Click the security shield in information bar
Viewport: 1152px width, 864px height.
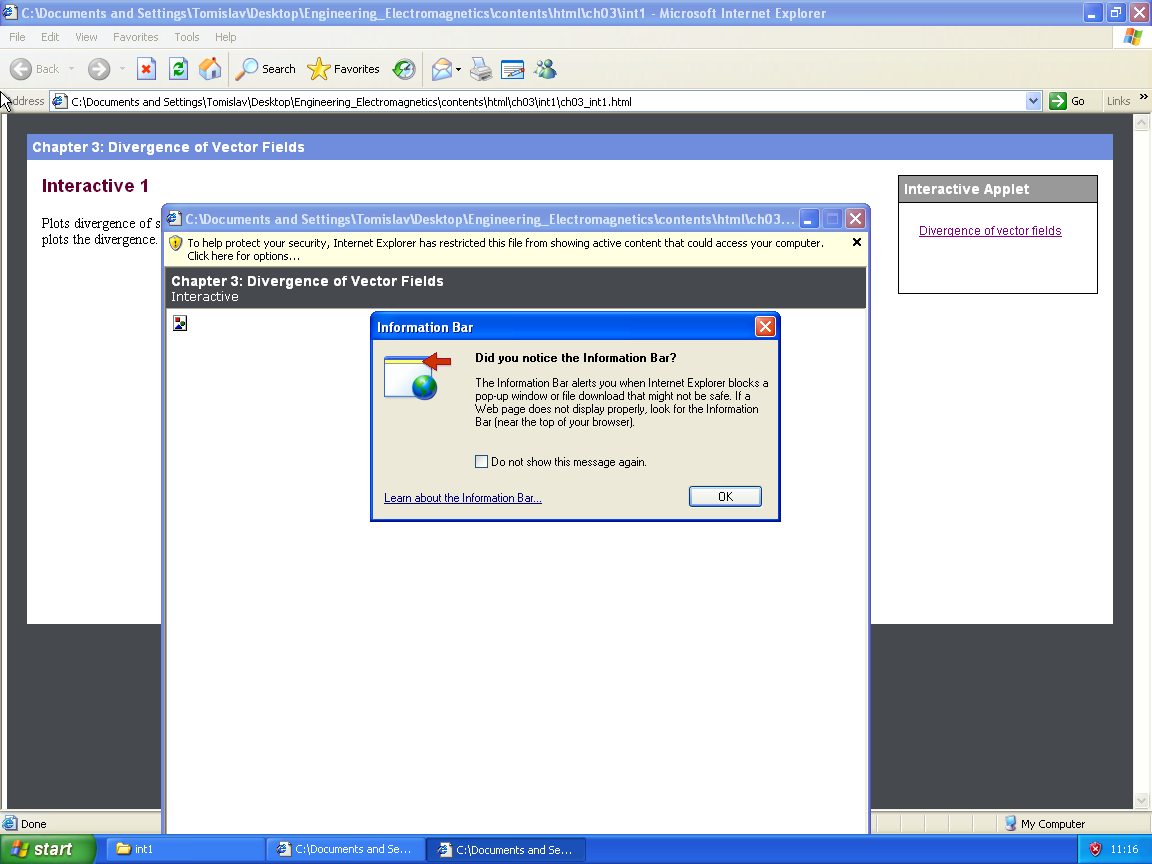coord(175,243)
